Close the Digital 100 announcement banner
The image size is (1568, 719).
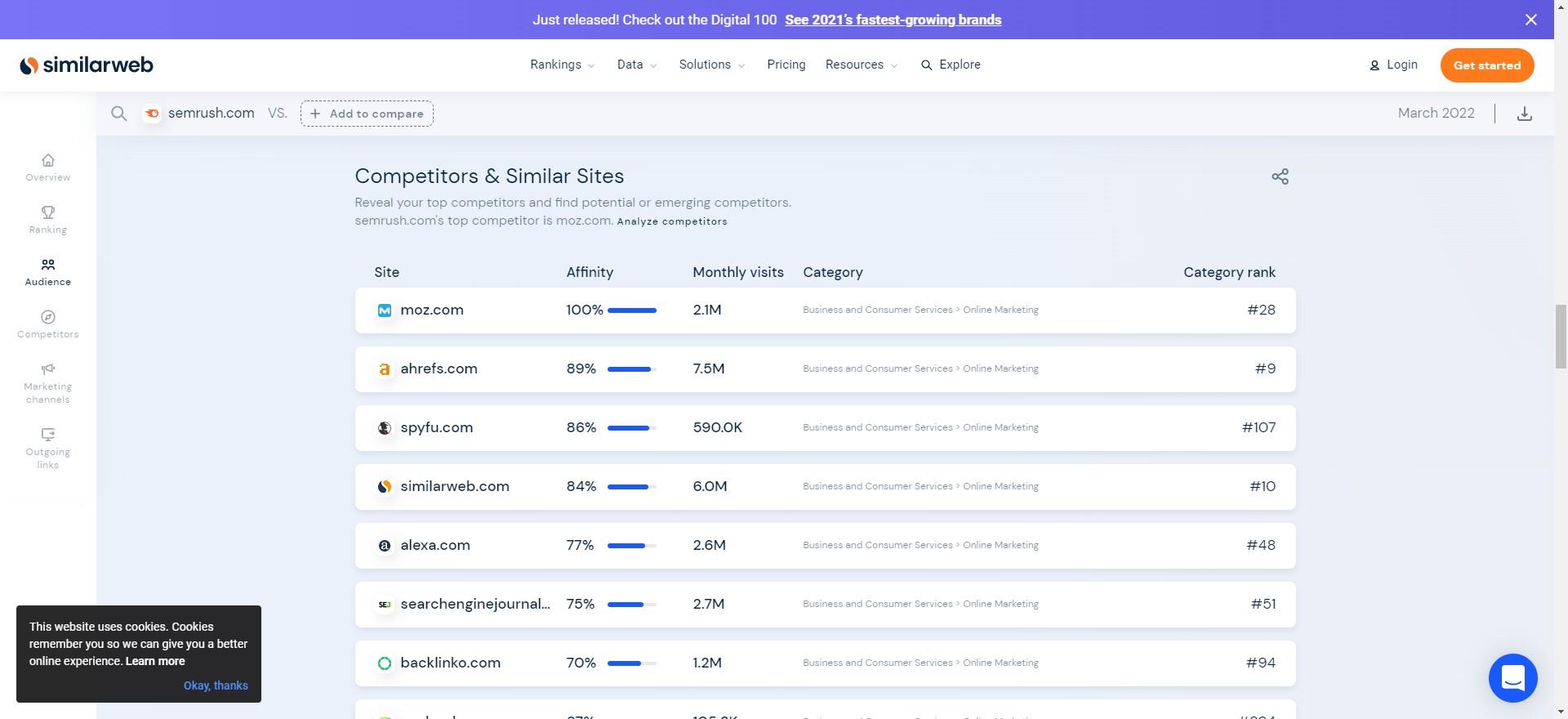pyautogui.click(x=1531, y=20)
